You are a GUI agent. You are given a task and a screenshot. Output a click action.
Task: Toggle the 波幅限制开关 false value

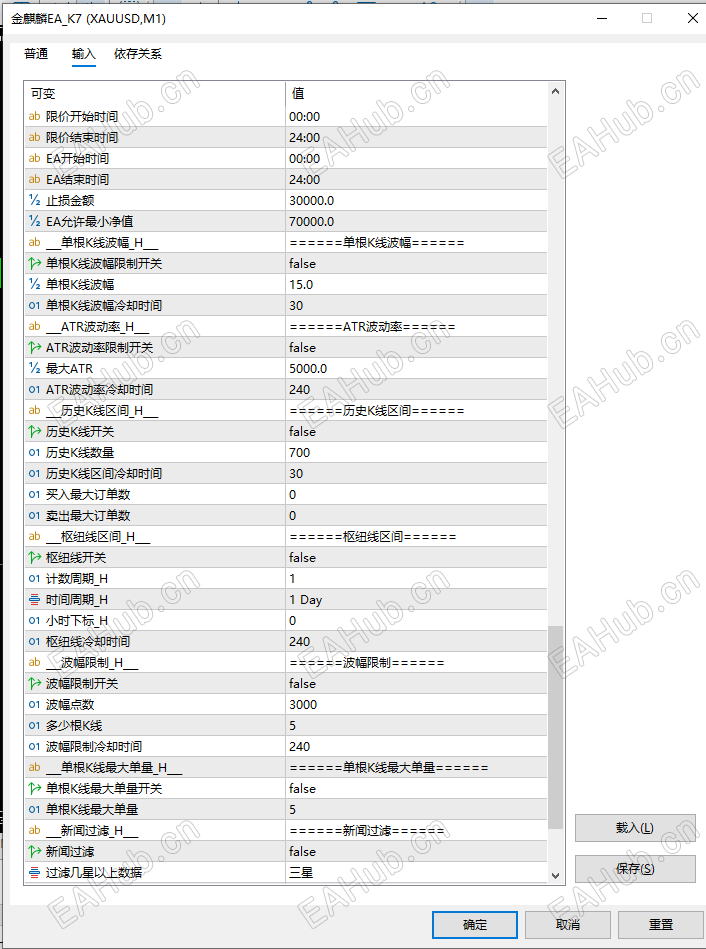pos(302,683)
